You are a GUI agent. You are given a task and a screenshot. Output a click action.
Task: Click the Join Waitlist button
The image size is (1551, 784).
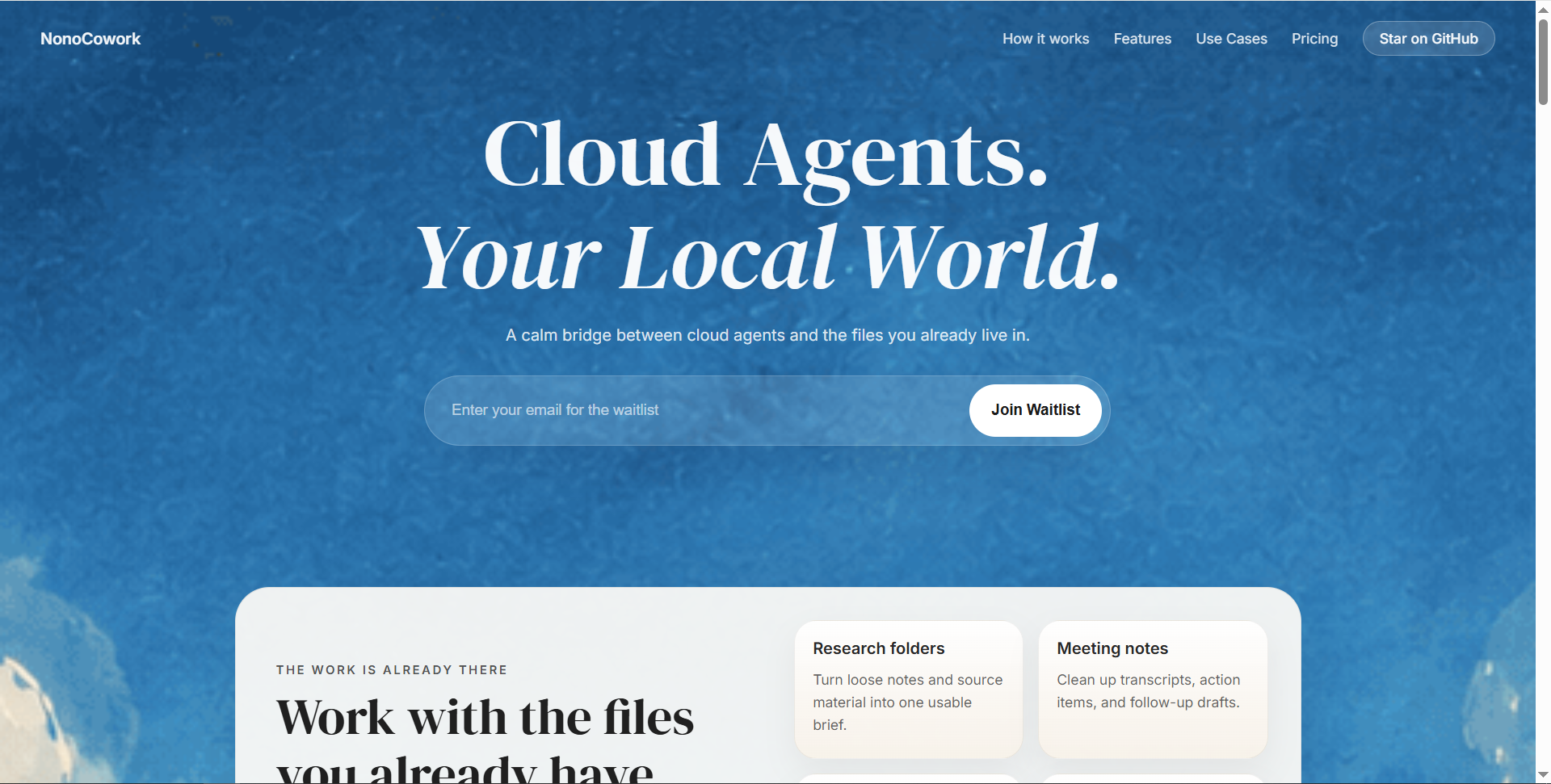point(1036,410)
